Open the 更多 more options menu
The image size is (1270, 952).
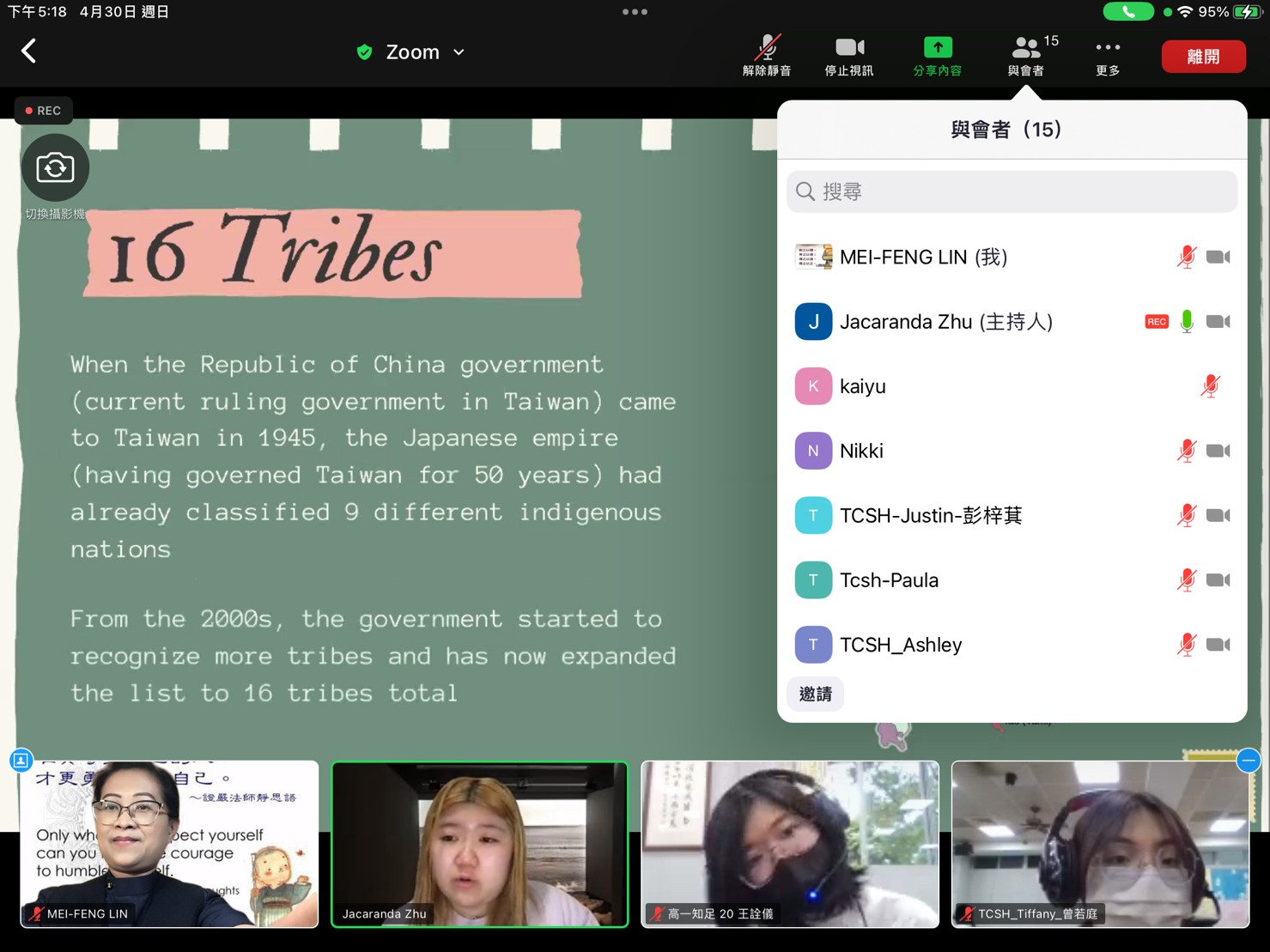1107,56
